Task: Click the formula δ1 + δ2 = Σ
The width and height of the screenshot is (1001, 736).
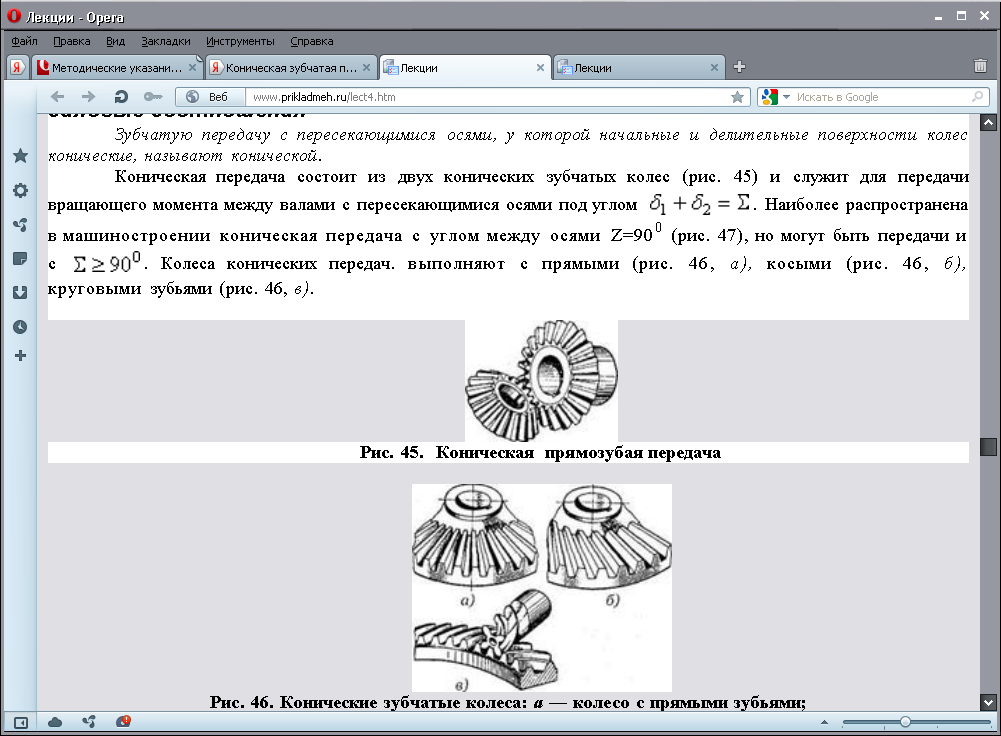Action: (x=699, y=204)
